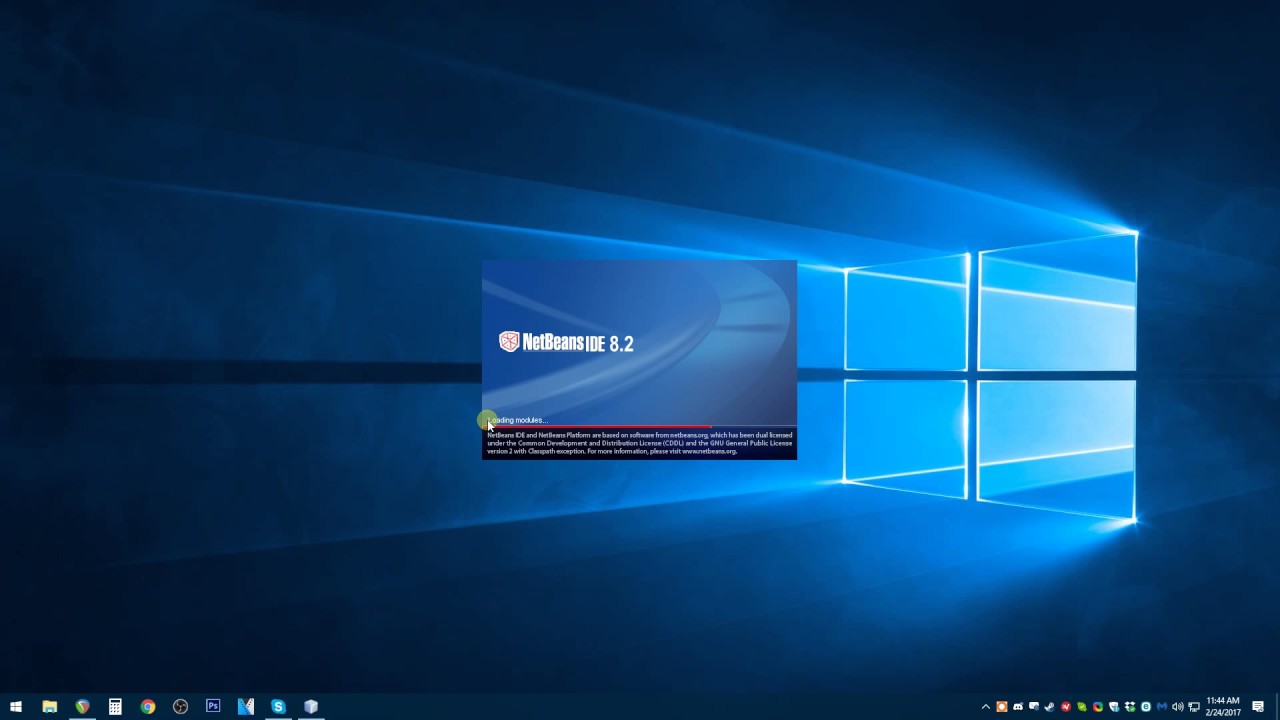
Task: Click the multicolored ring tray icon
Action: (x=1098, y=707)
